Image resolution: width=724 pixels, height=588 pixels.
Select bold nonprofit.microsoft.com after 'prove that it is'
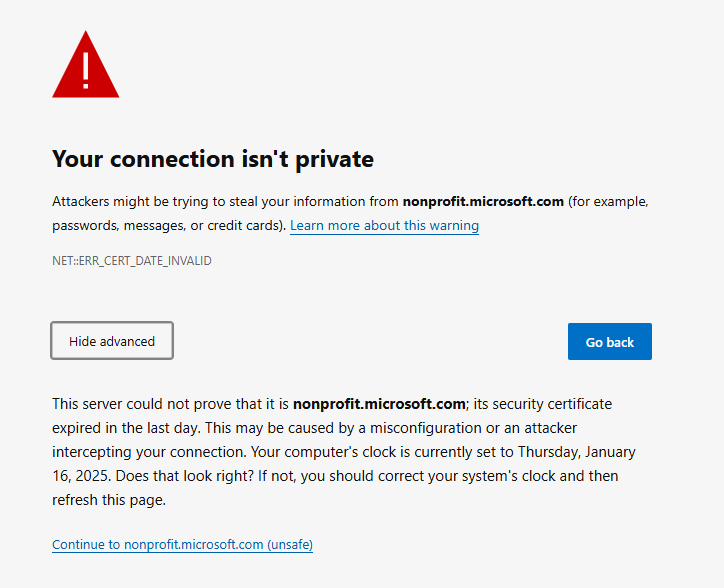pos(379,404)
